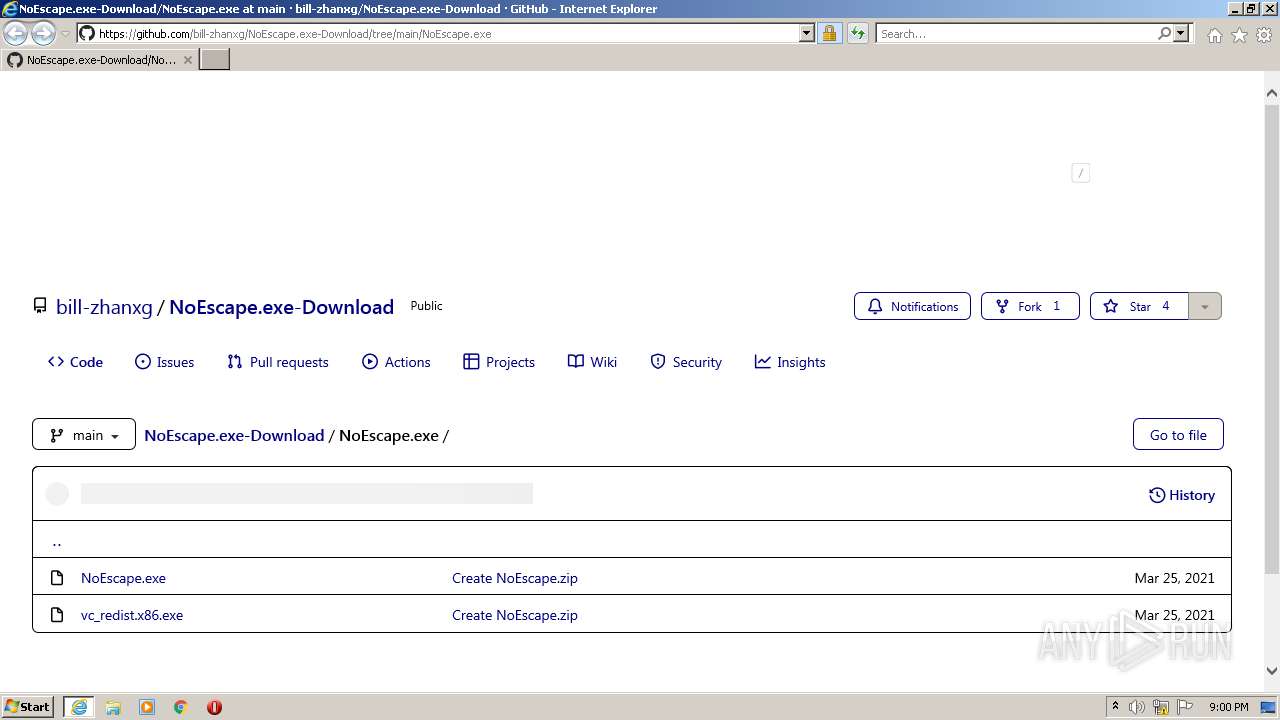
Task: Click the page scrollbar up arrow
Action: point(1272,93)
